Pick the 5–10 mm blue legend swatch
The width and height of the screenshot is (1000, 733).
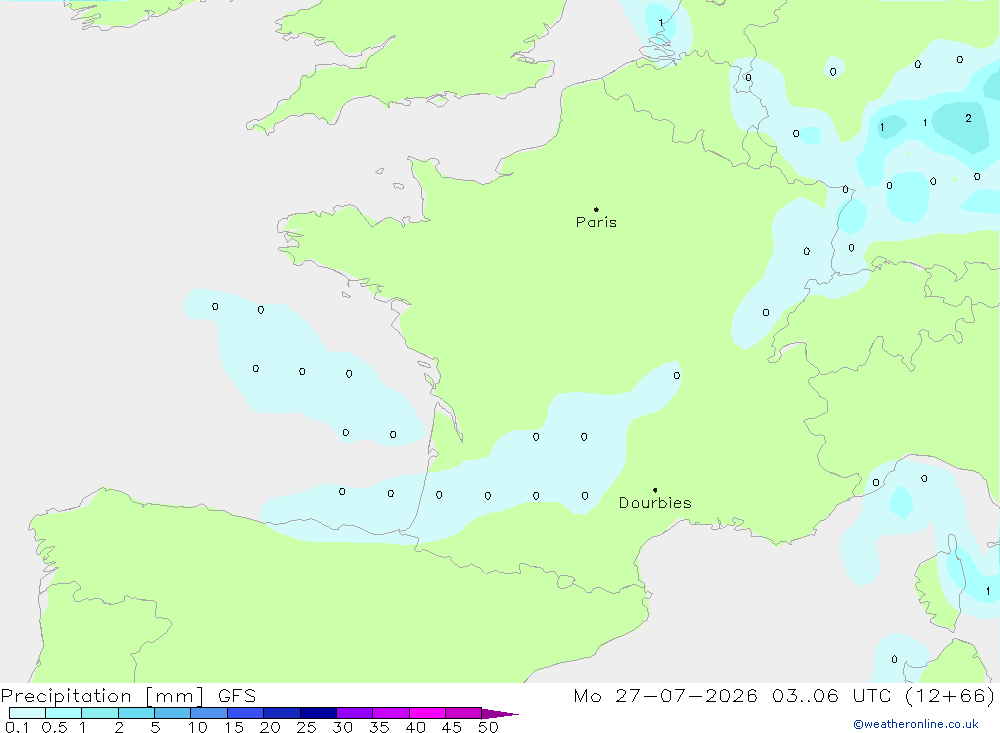pos(173,713)
